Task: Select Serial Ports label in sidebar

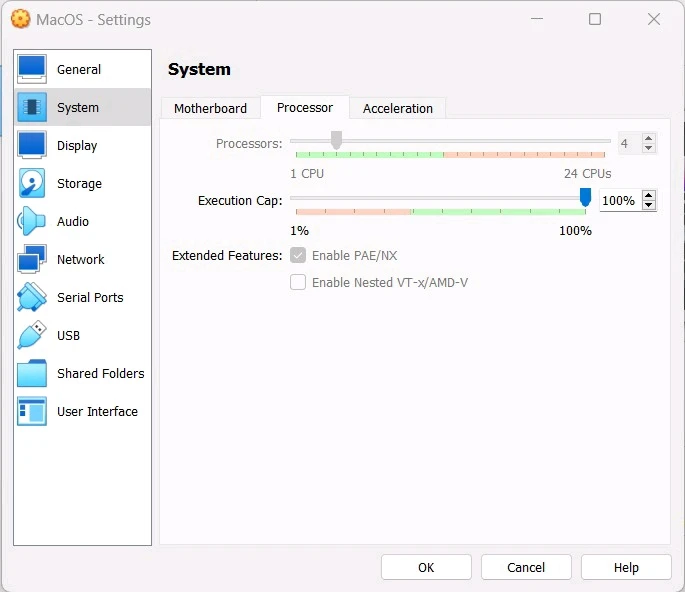Action: 90,298
